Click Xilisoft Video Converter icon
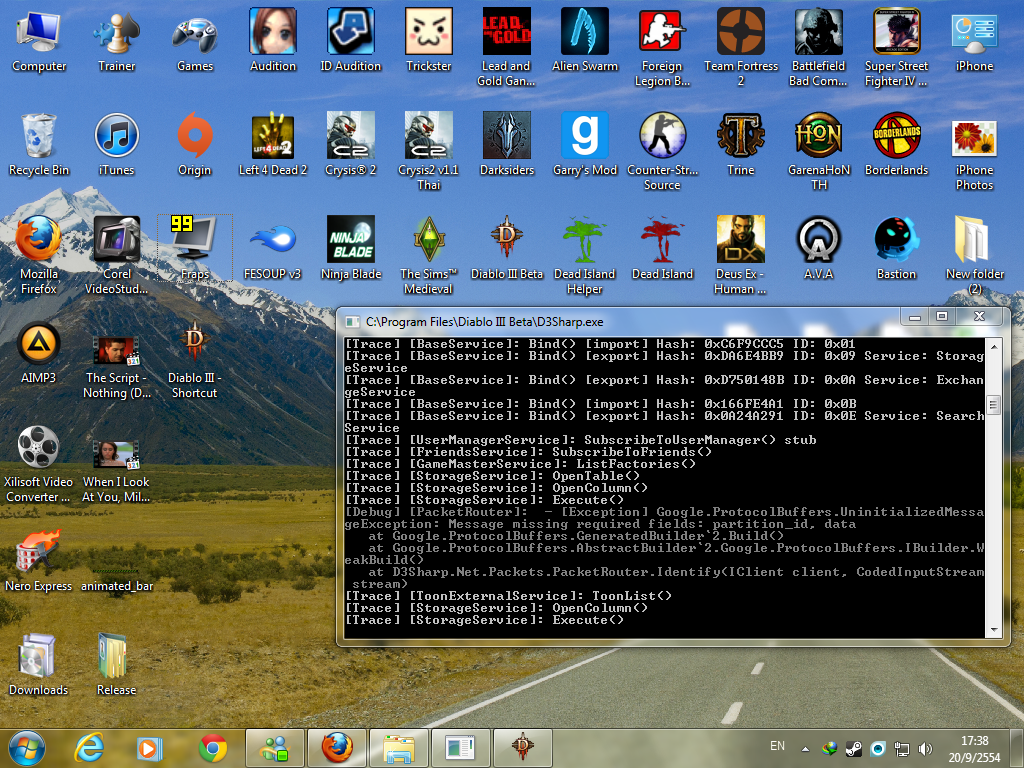This screenshot has width=1024, height=768. tap(39, 463)
